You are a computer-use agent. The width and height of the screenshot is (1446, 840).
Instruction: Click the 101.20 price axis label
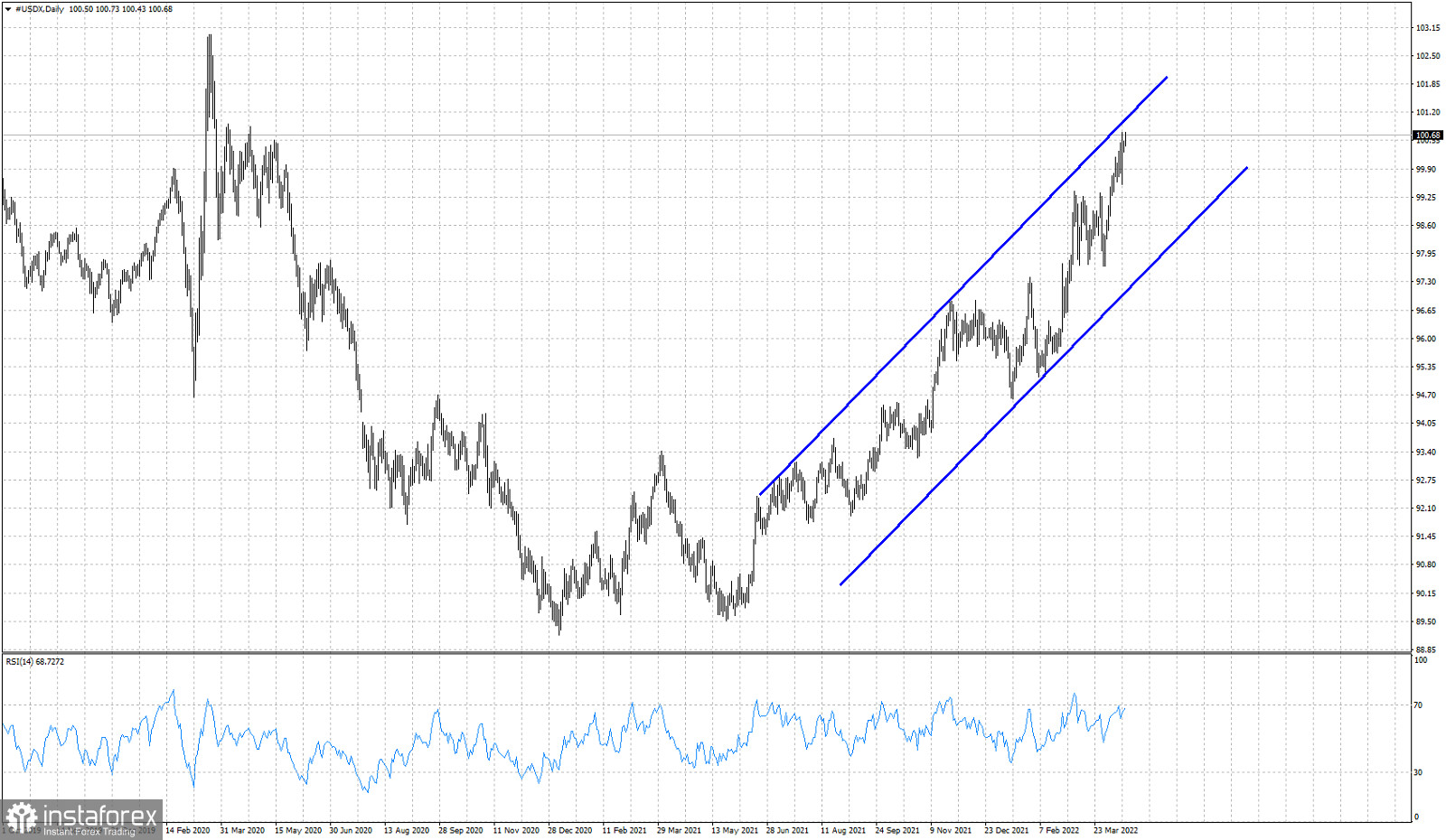(x=1428, y=113)
